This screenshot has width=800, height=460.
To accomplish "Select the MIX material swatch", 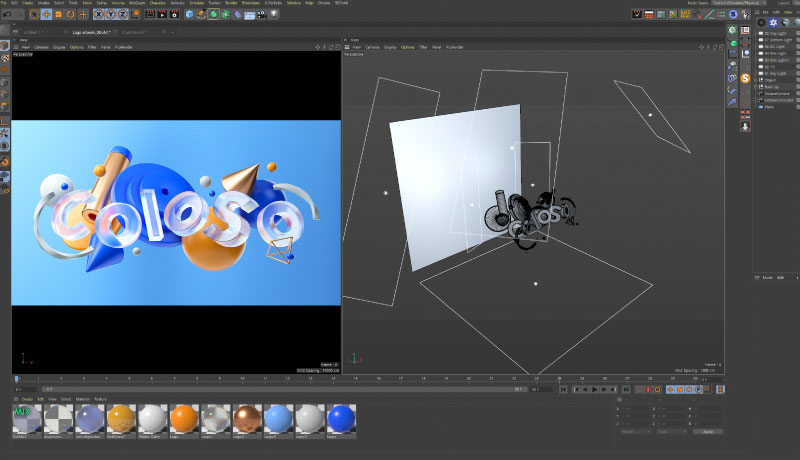I will tap(27, 419).
